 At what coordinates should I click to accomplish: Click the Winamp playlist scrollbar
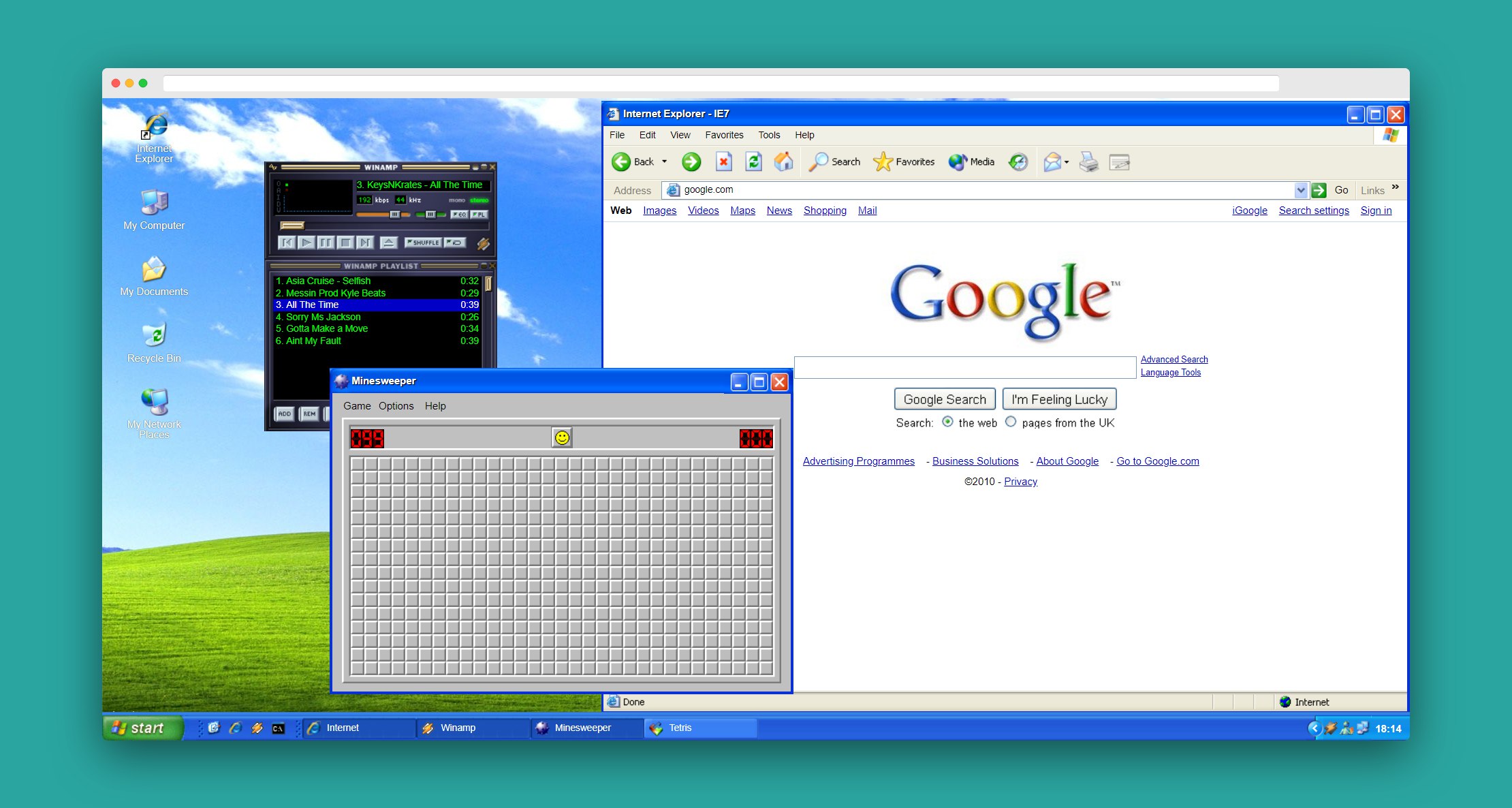click(x=488, y=284)
